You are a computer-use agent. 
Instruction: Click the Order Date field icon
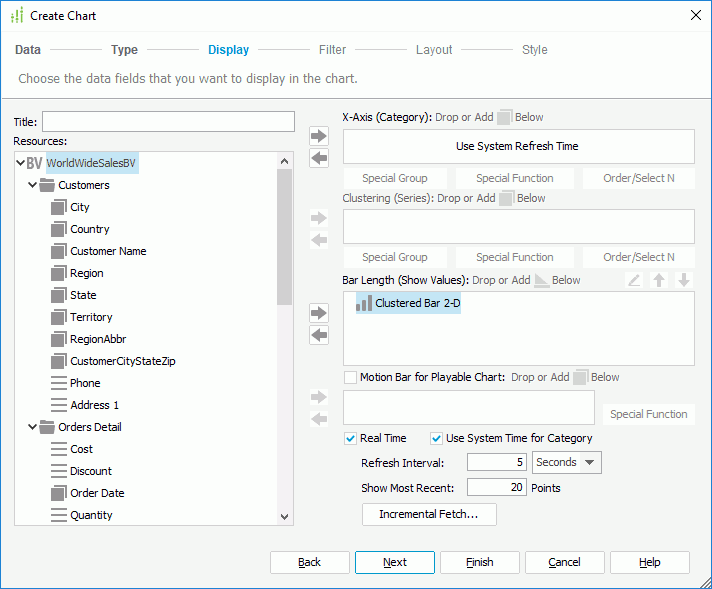pyautogui.click(x=59, y=493)
